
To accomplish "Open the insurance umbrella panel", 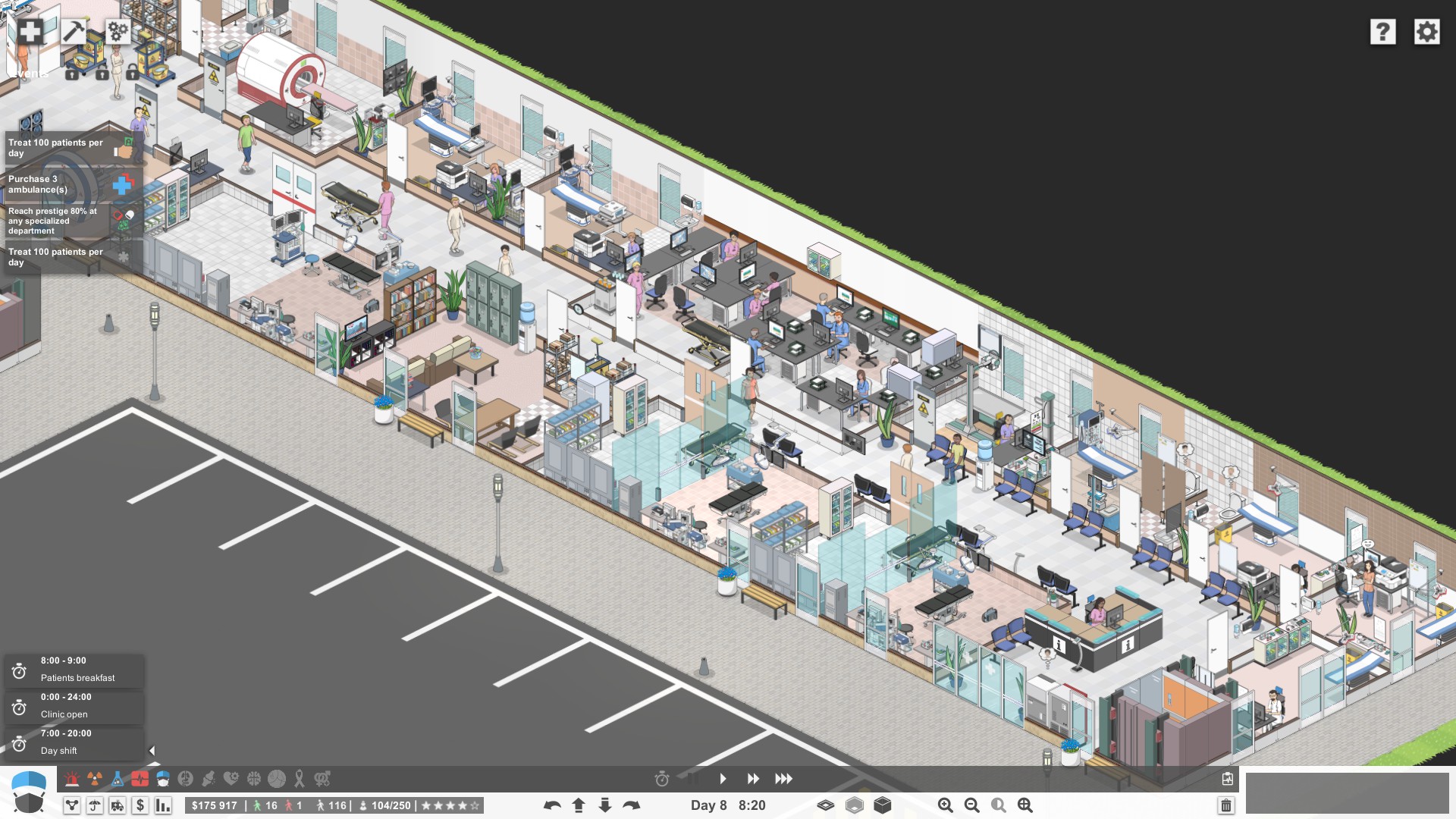I will pos(95,805).
